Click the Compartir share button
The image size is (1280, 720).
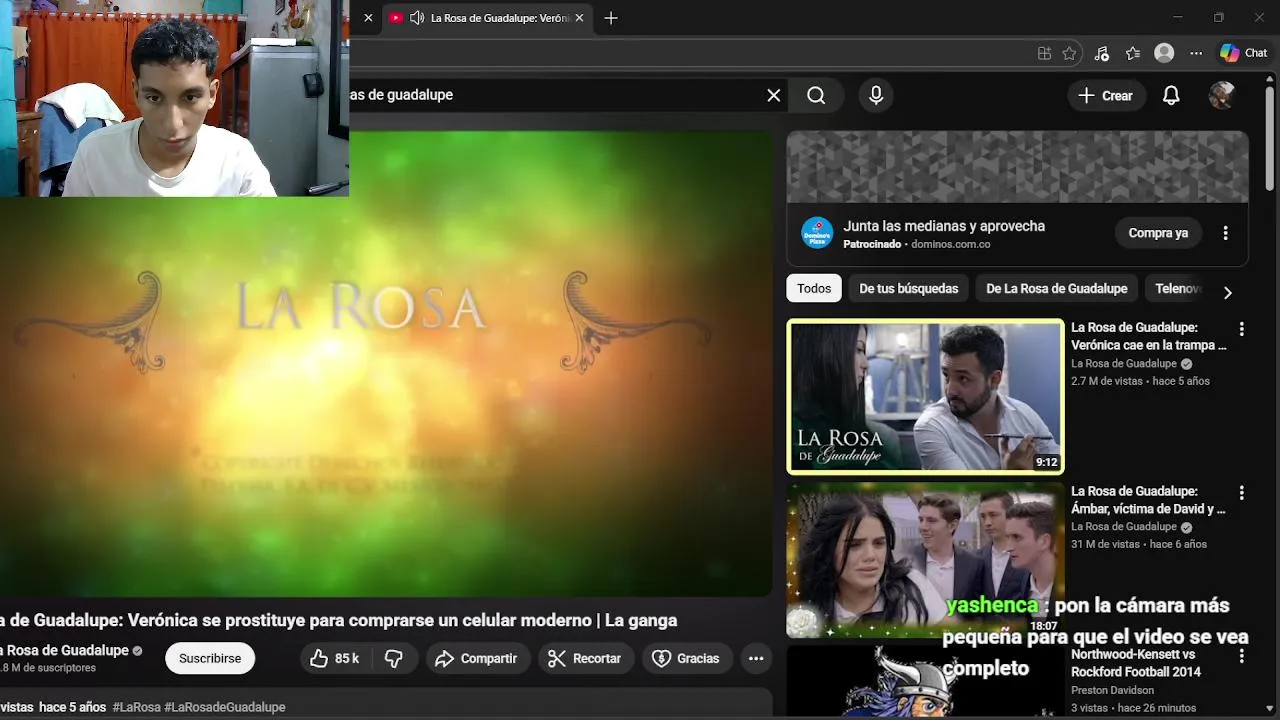(477, 658)
